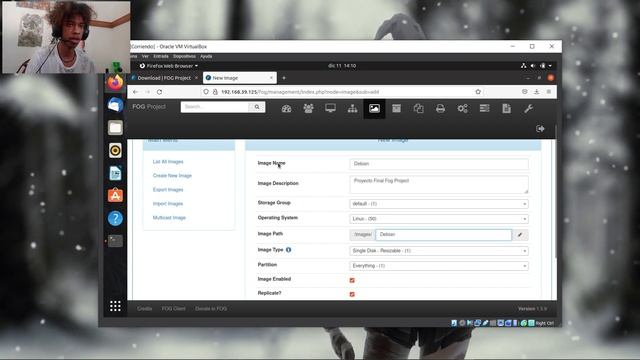Click the Donate to FOG footer link

click(x=211, y=309)
